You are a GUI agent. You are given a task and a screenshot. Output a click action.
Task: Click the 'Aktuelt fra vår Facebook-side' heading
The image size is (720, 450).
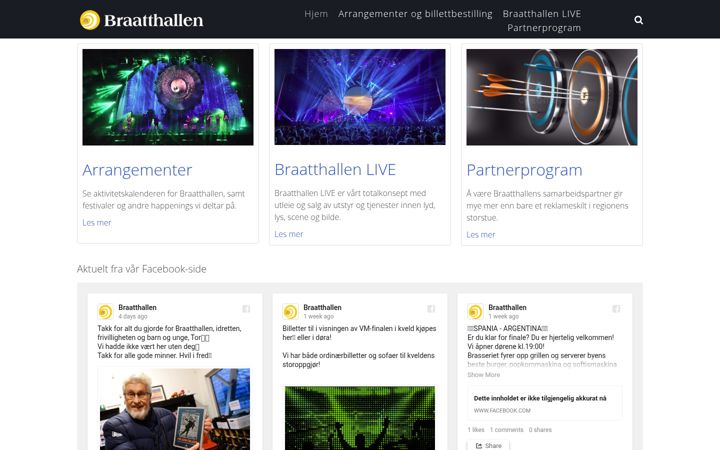141,269
